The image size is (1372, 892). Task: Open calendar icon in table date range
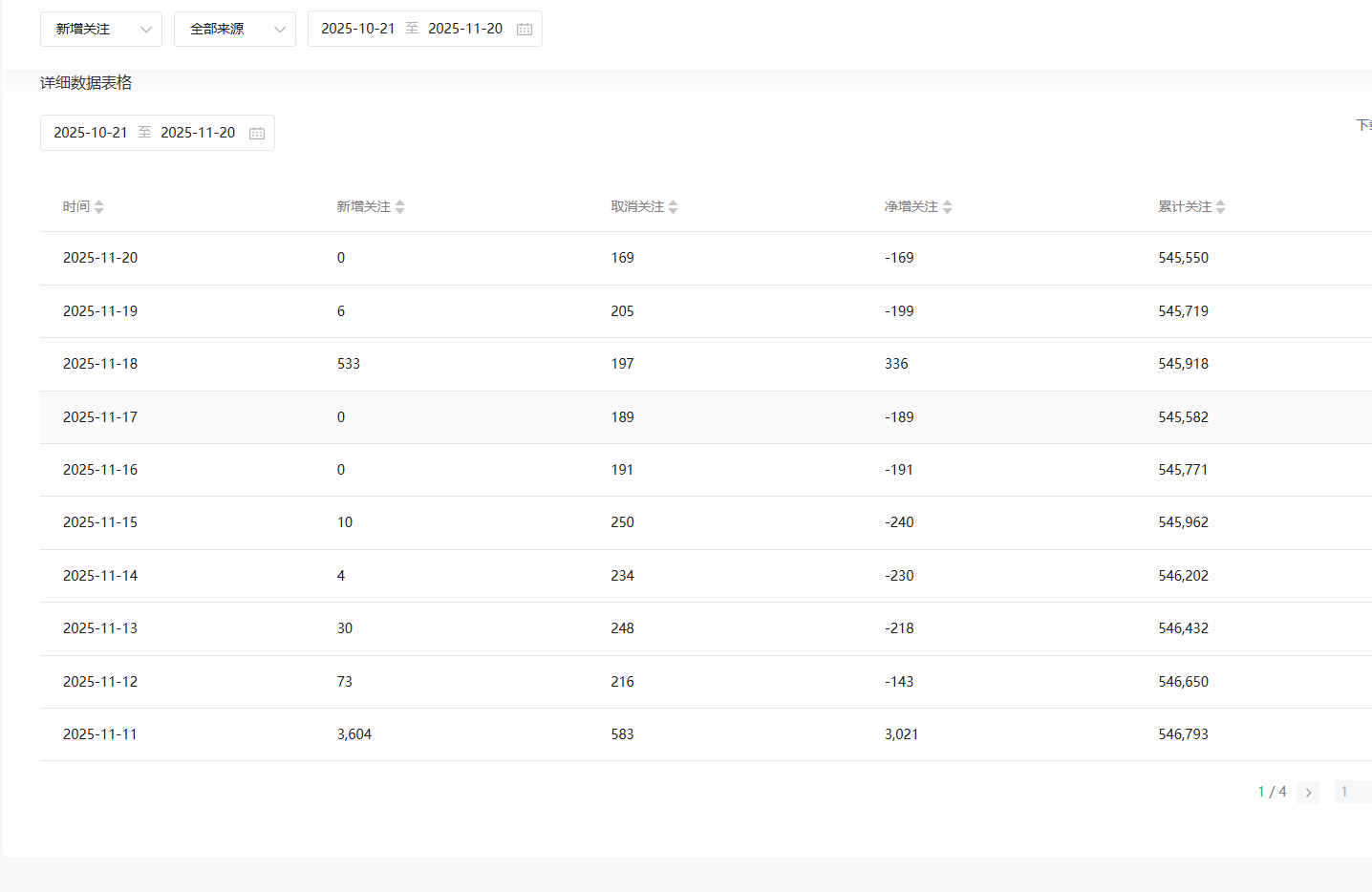[x=257, y=134]
